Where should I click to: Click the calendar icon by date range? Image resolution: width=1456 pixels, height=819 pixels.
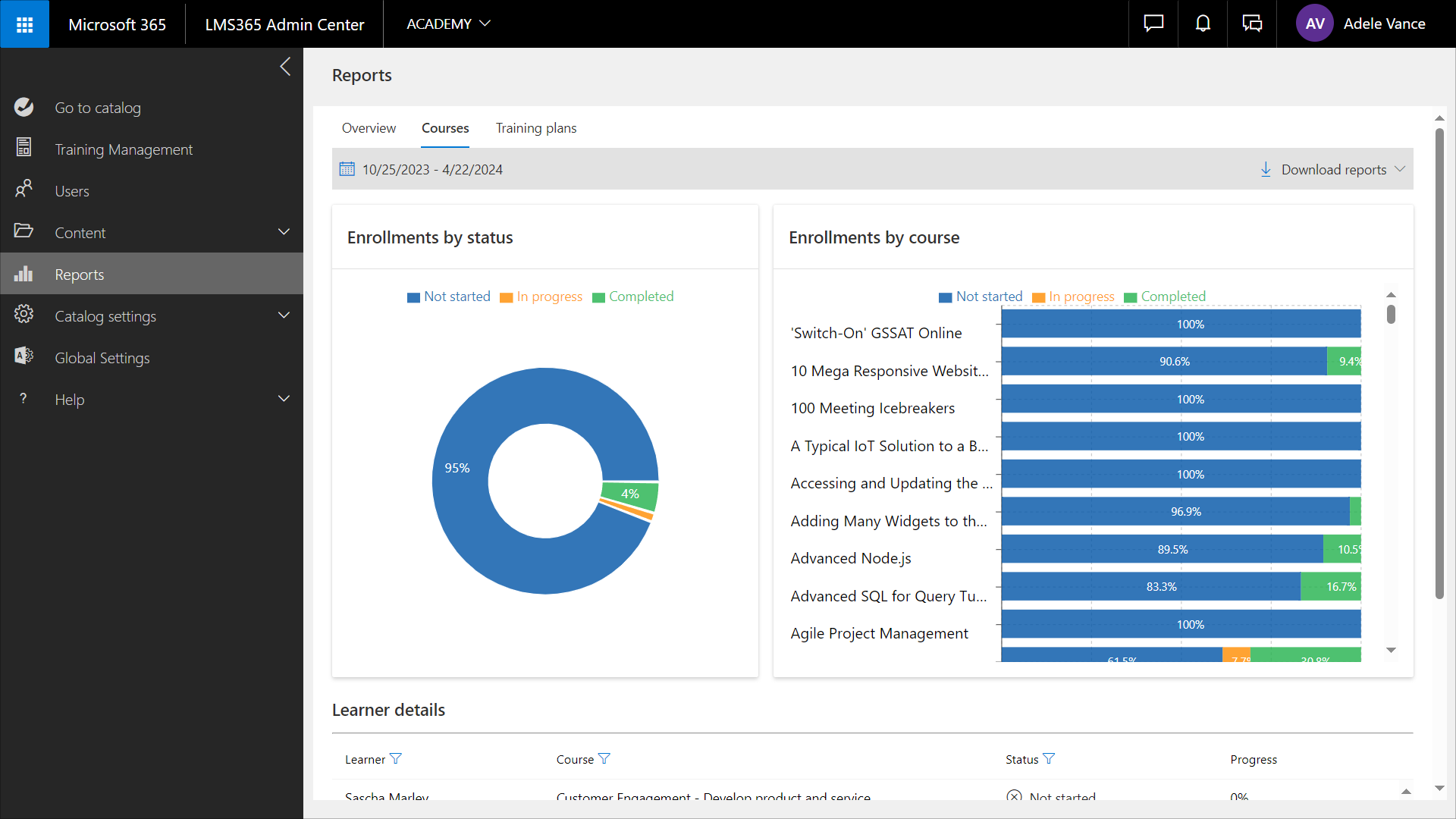click(x=347, y=169)
